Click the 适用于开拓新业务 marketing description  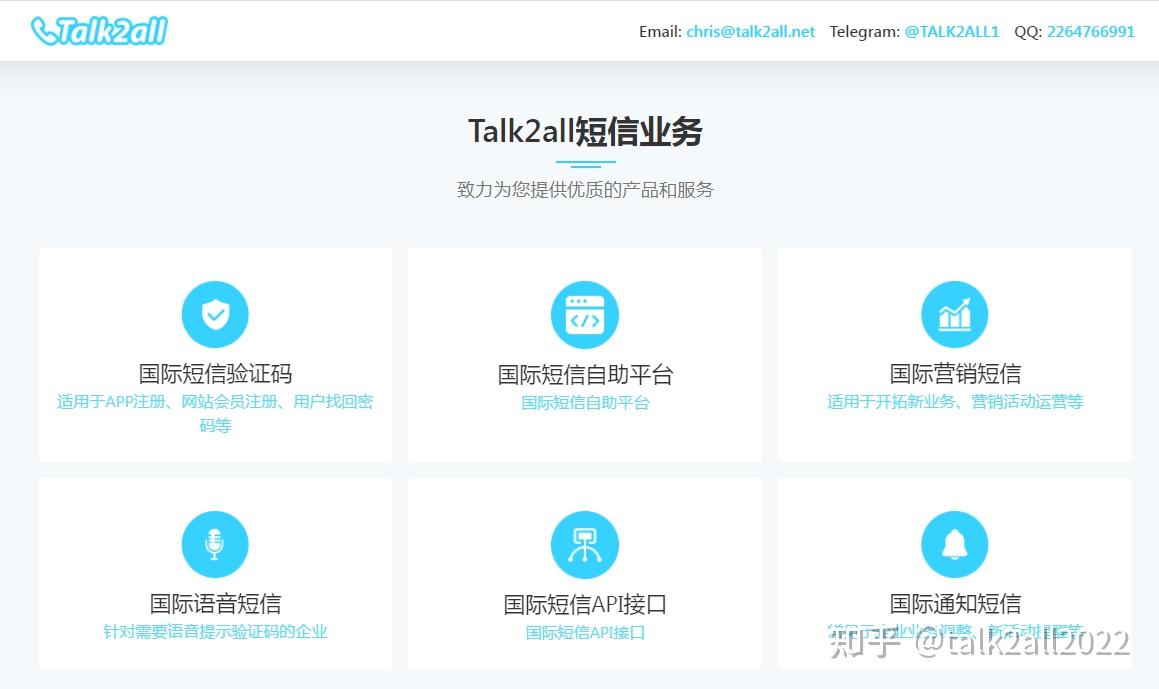tap(955, 402)
